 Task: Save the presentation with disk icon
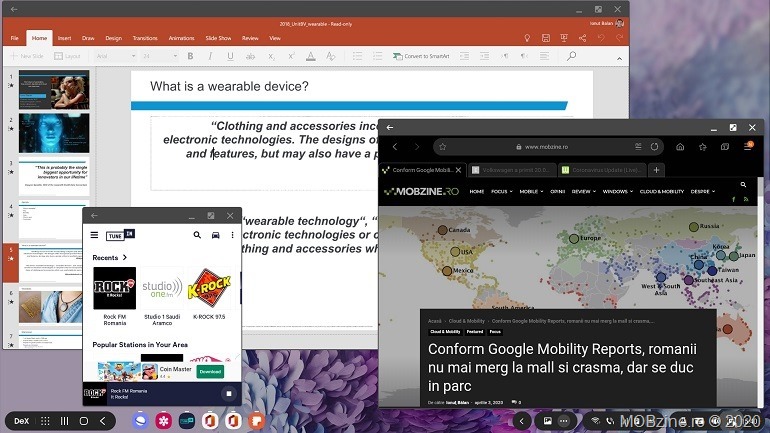pyautogui.click(x=546, y=38)
